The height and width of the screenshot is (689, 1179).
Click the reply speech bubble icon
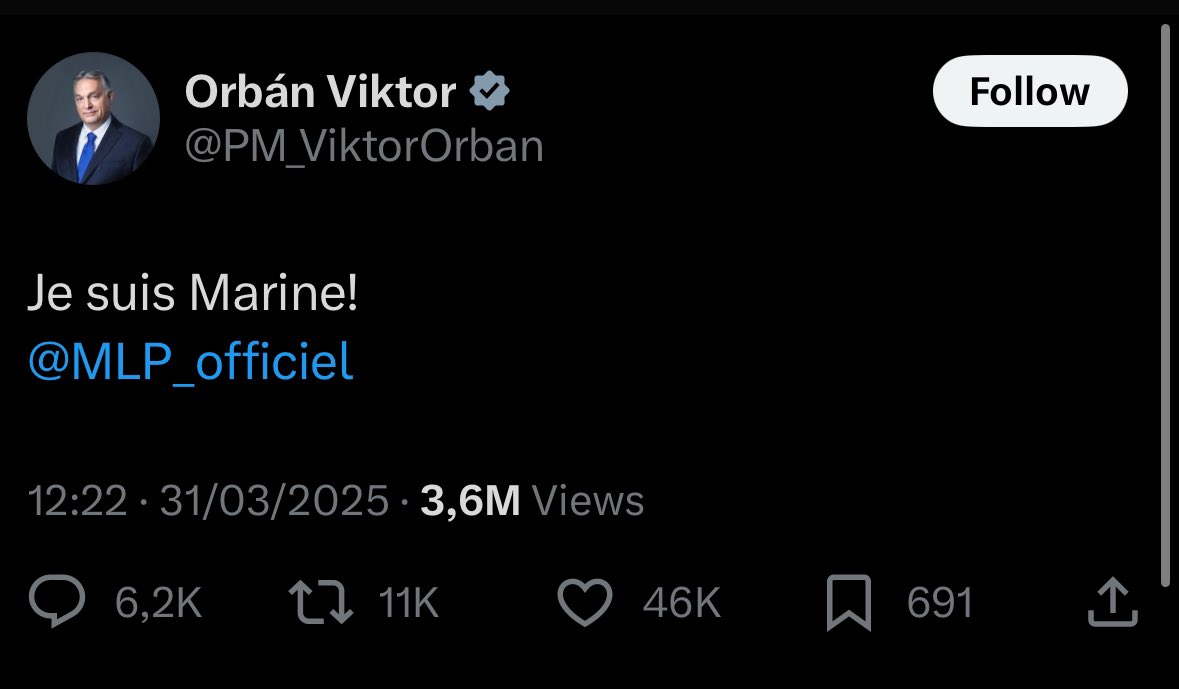(x=60, y=603)
